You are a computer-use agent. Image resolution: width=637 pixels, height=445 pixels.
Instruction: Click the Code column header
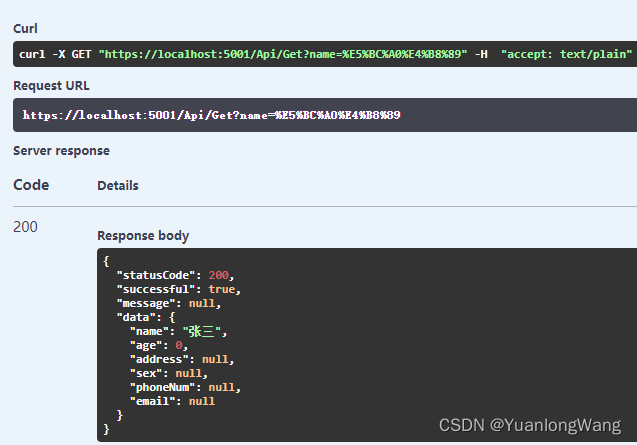point(31,185)
